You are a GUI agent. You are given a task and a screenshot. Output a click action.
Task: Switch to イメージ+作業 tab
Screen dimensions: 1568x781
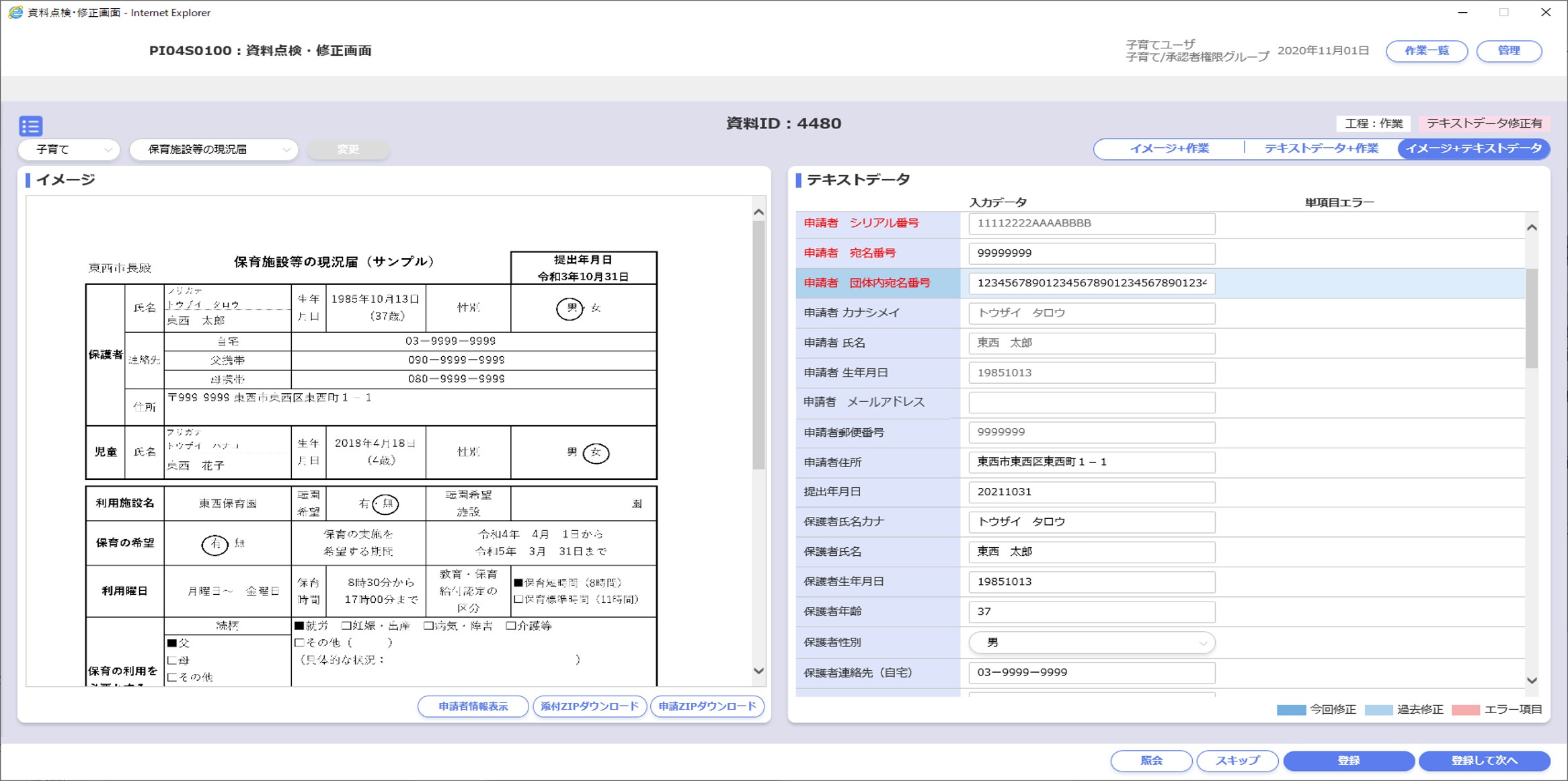pyautogui.click(x=1169, y=149)
